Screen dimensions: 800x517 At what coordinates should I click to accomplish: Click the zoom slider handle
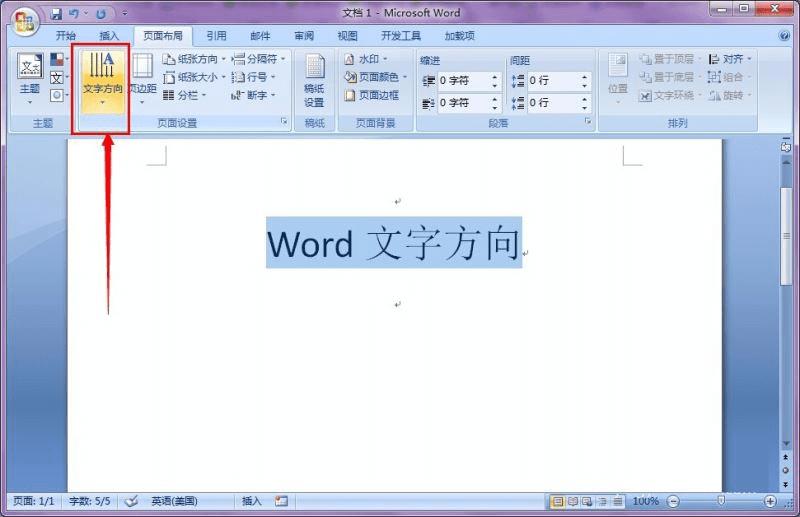[721, 501]
